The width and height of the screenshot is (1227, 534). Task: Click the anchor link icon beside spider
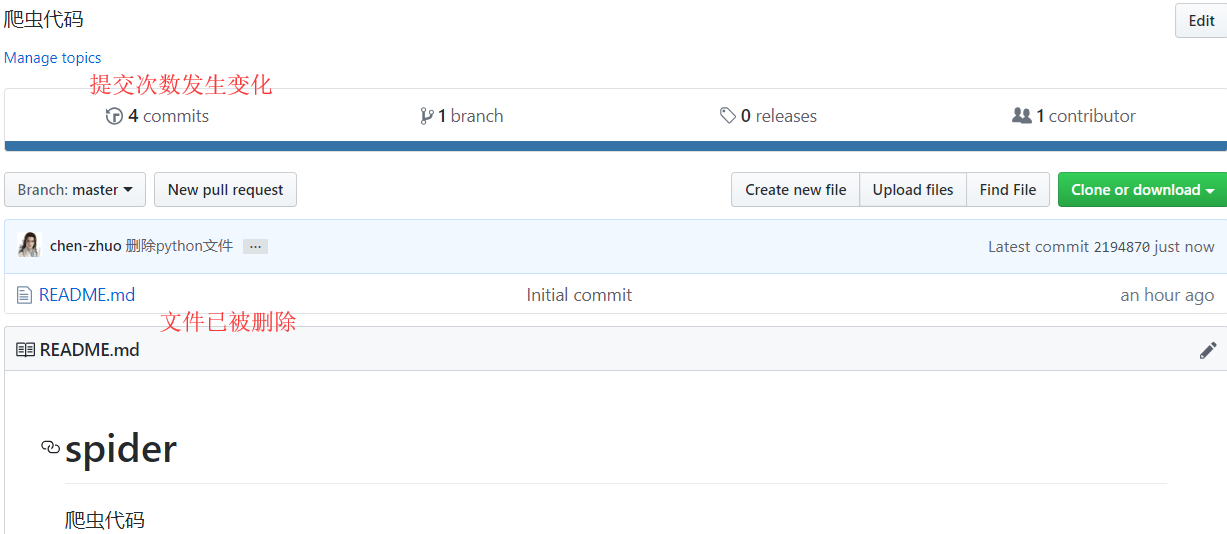[50, 447]
